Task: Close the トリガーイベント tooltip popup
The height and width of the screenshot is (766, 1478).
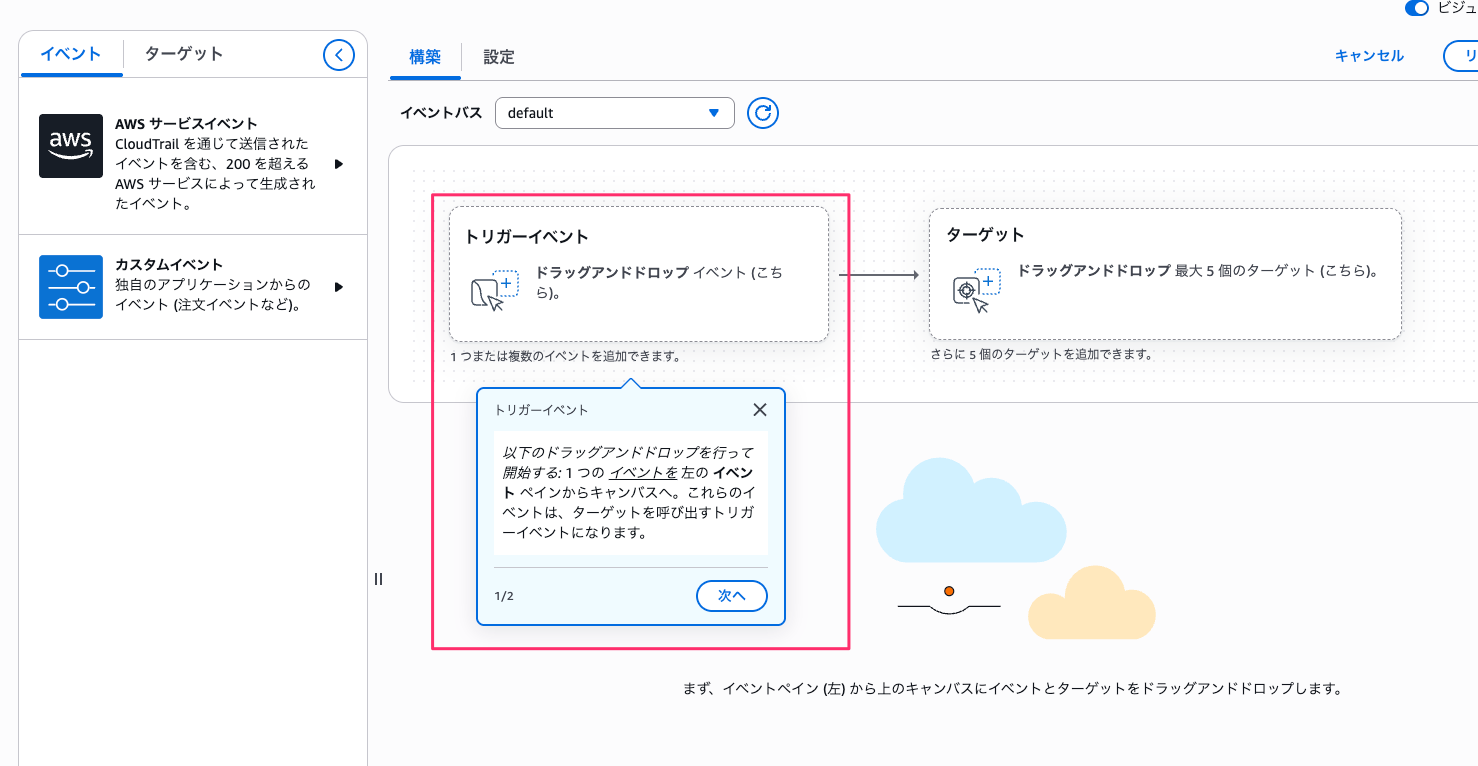Action: click(760, 410)
